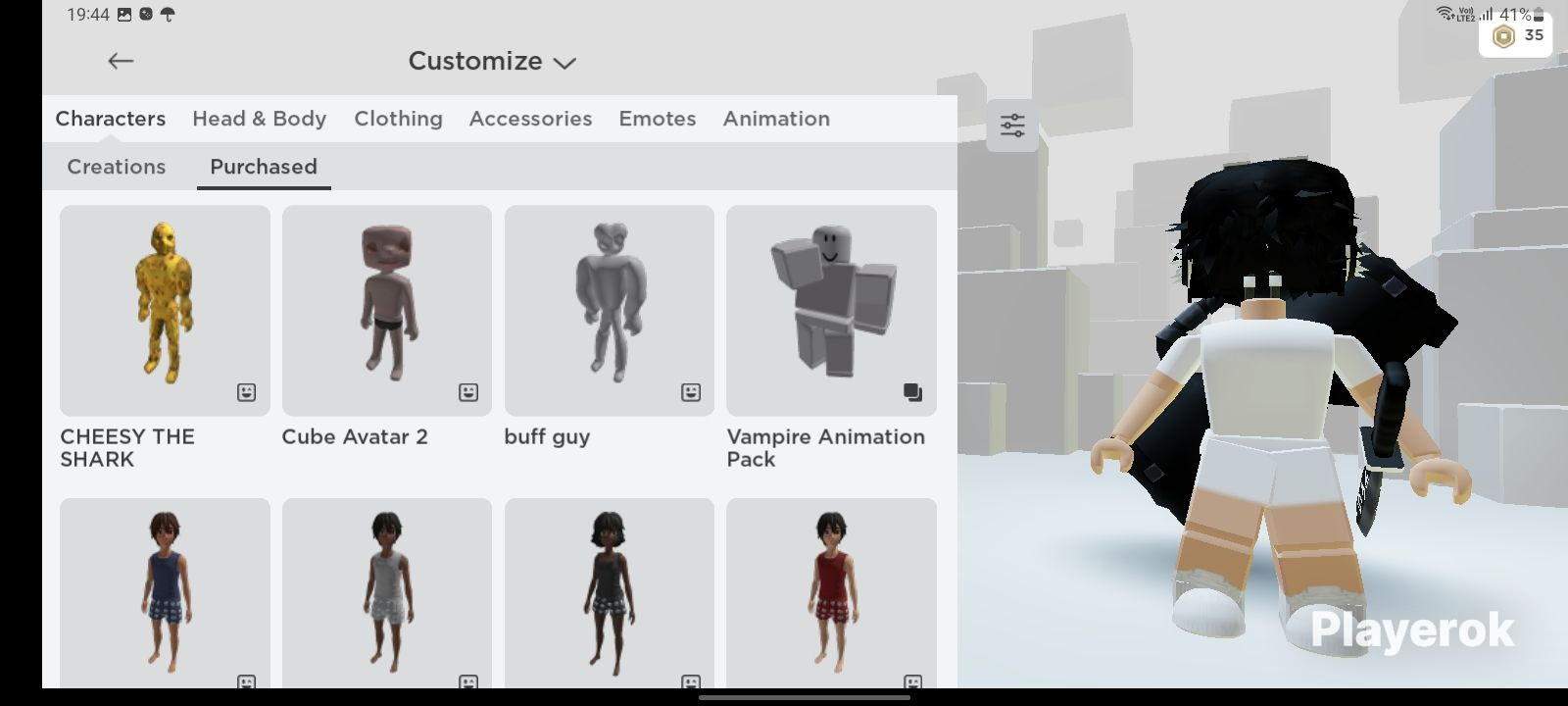The image size is (1568, 706).
Task: Tap the Robux coin icon
Action: (1503, 36)
